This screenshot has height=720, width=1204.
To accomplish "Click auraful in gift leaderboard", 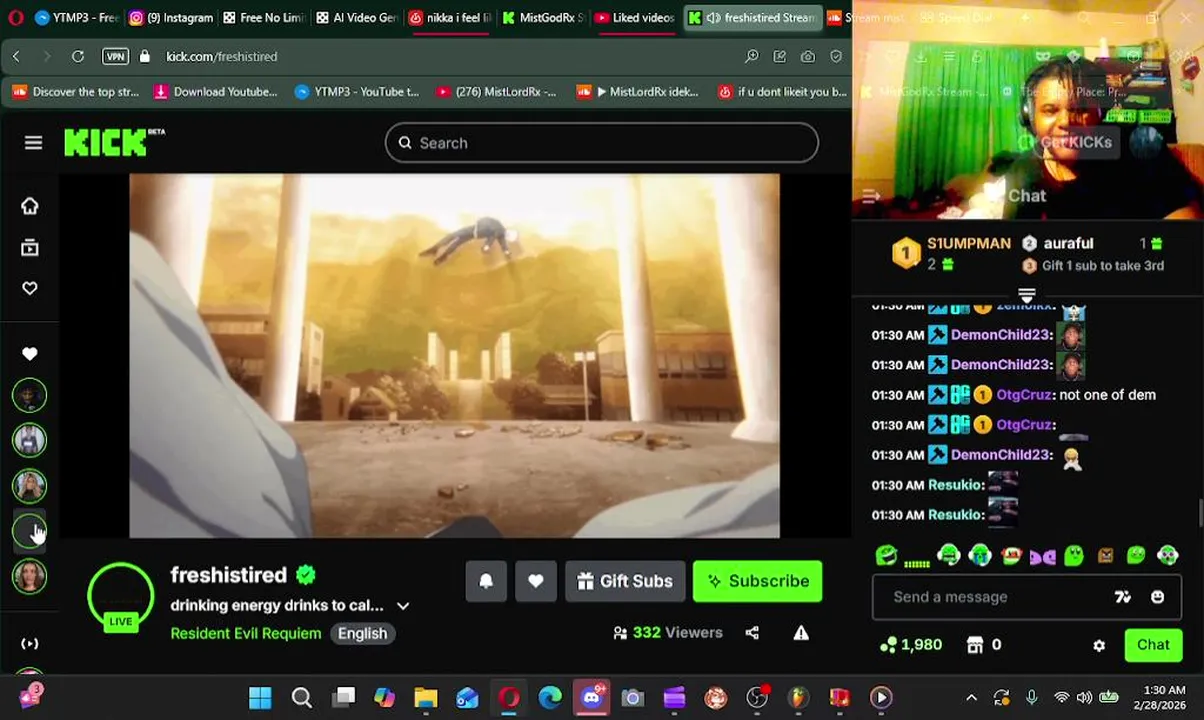I will click(1068, 243).
